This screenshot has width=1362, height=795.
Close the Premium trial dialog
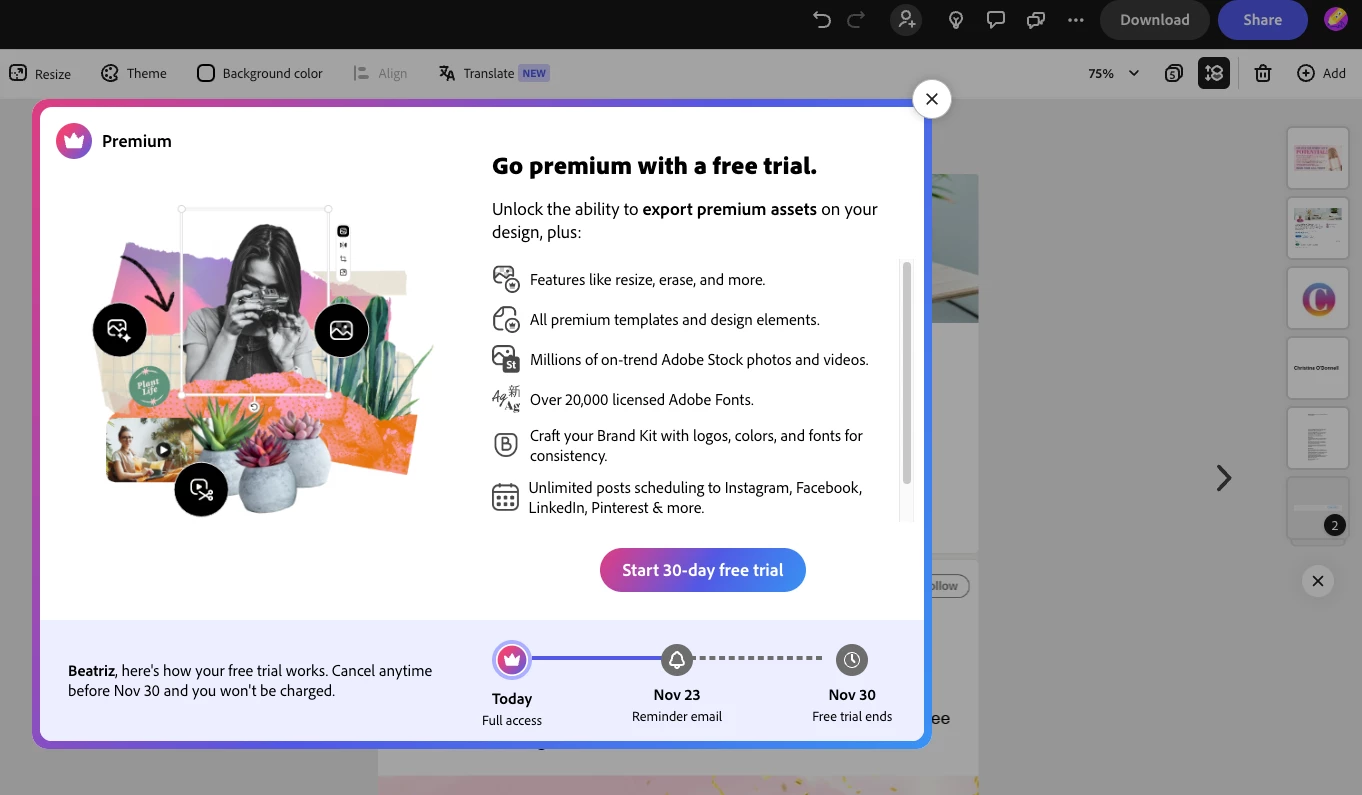coord(932,99)
